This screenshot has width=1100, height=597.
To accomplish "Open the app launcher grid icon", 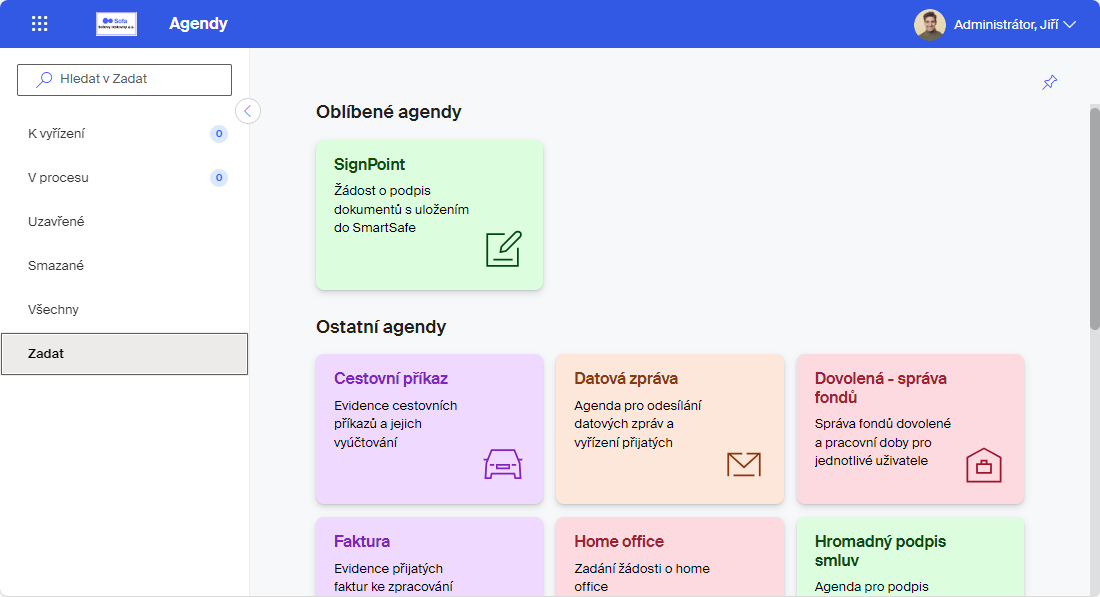I will pyautogui.click(x=40, y=24).
